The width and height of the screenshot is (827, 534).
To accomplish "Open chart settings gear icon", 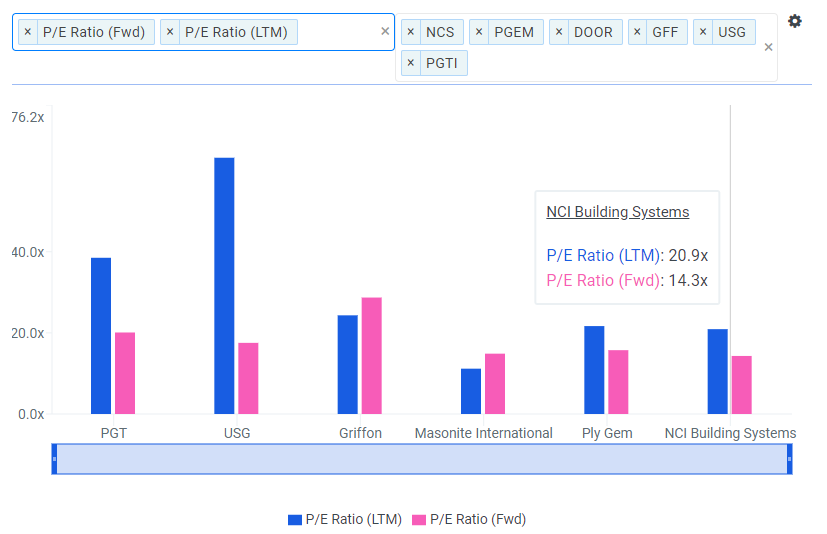I will 795,21.
